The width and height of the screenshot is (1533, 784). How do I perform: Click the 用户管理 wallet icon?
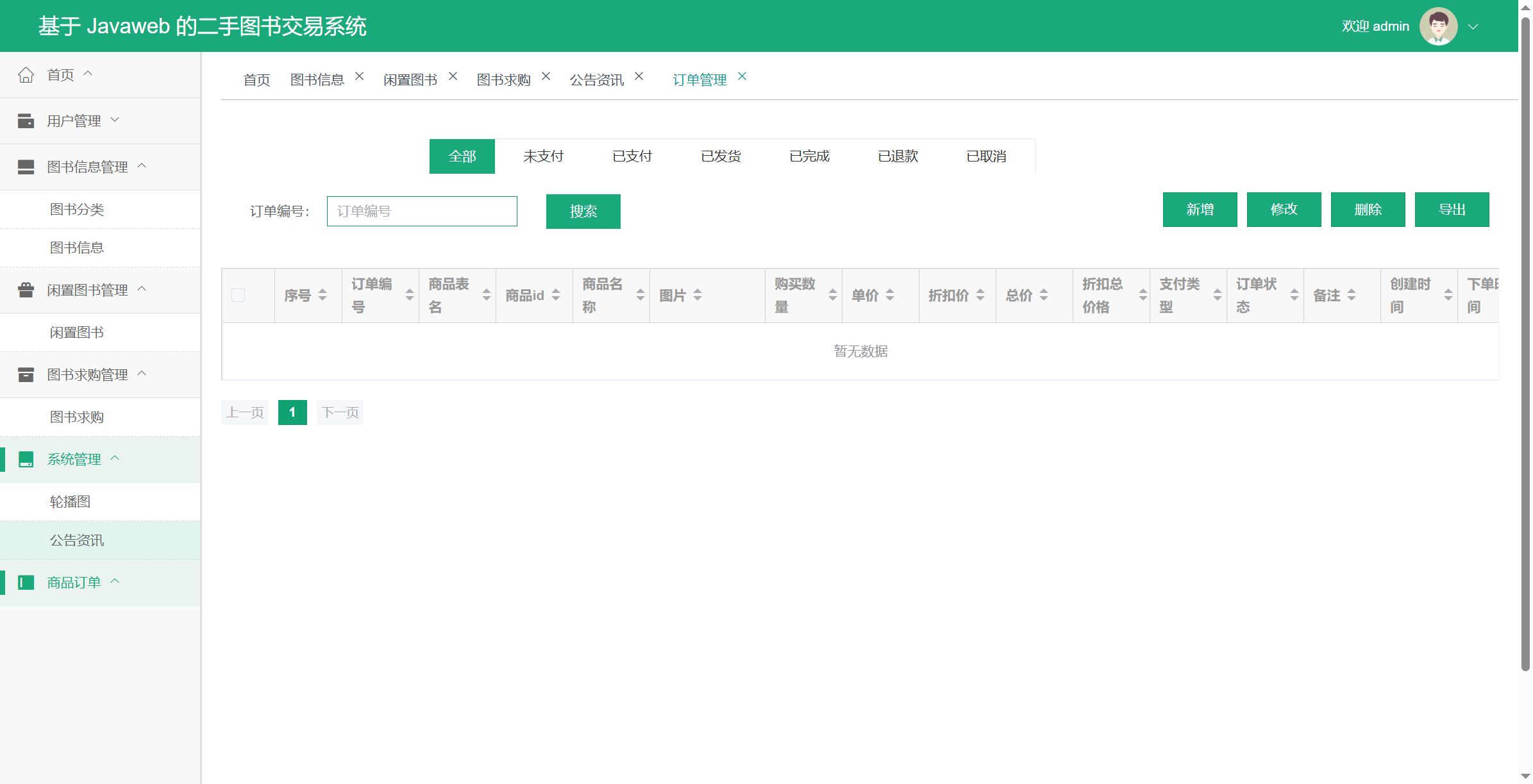tap(26, 121)
